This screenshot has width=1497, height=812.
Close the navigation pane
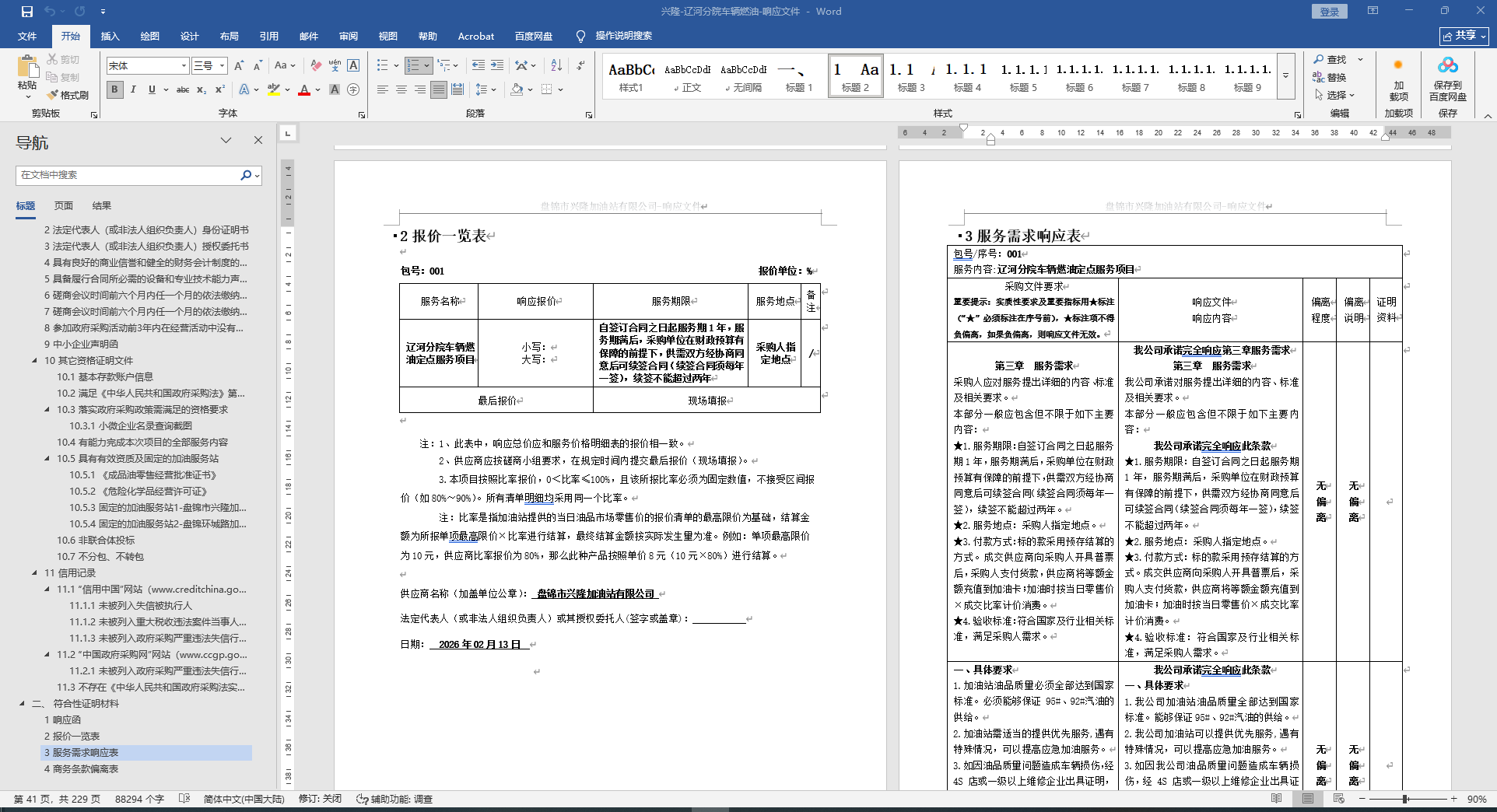point(258,140)
